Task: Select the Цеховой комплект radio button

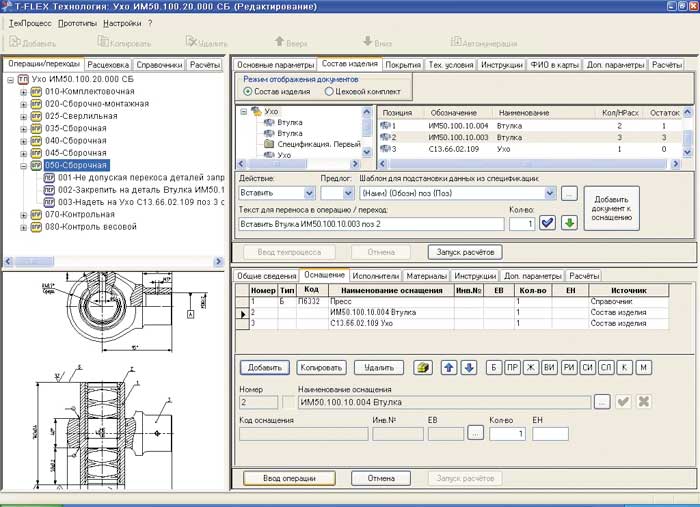Action: click(x=330, y=91)
